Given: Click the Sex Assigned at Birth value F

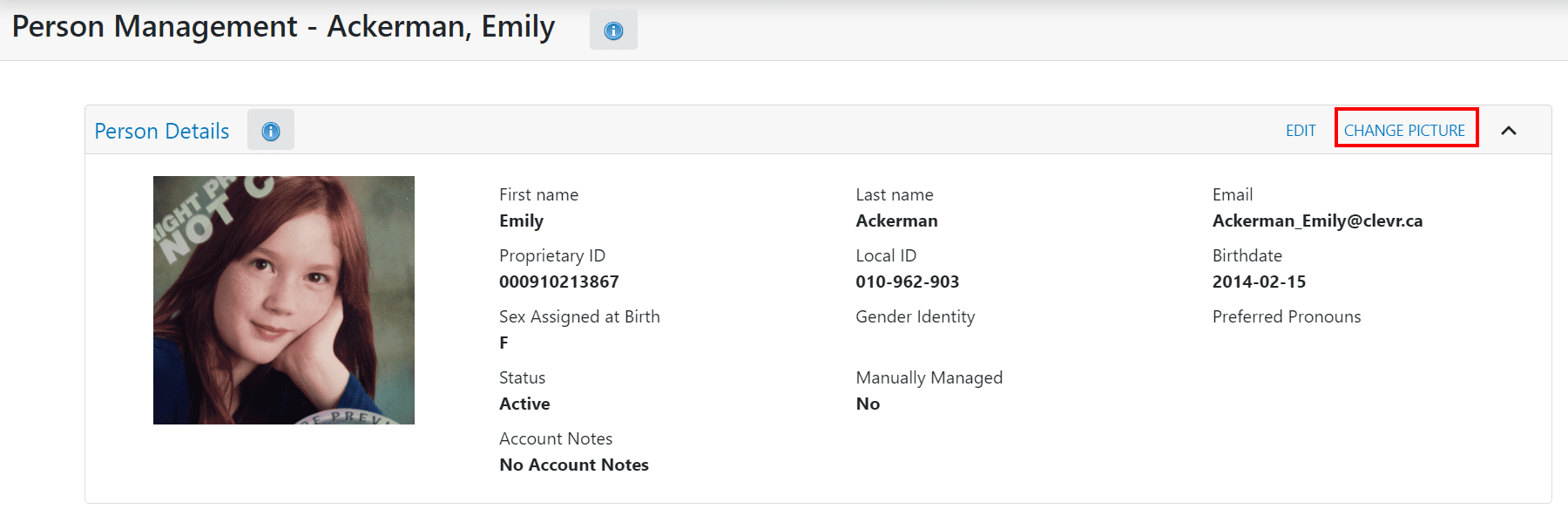Looking at the screenshot, I should click(x=504, y=343).
